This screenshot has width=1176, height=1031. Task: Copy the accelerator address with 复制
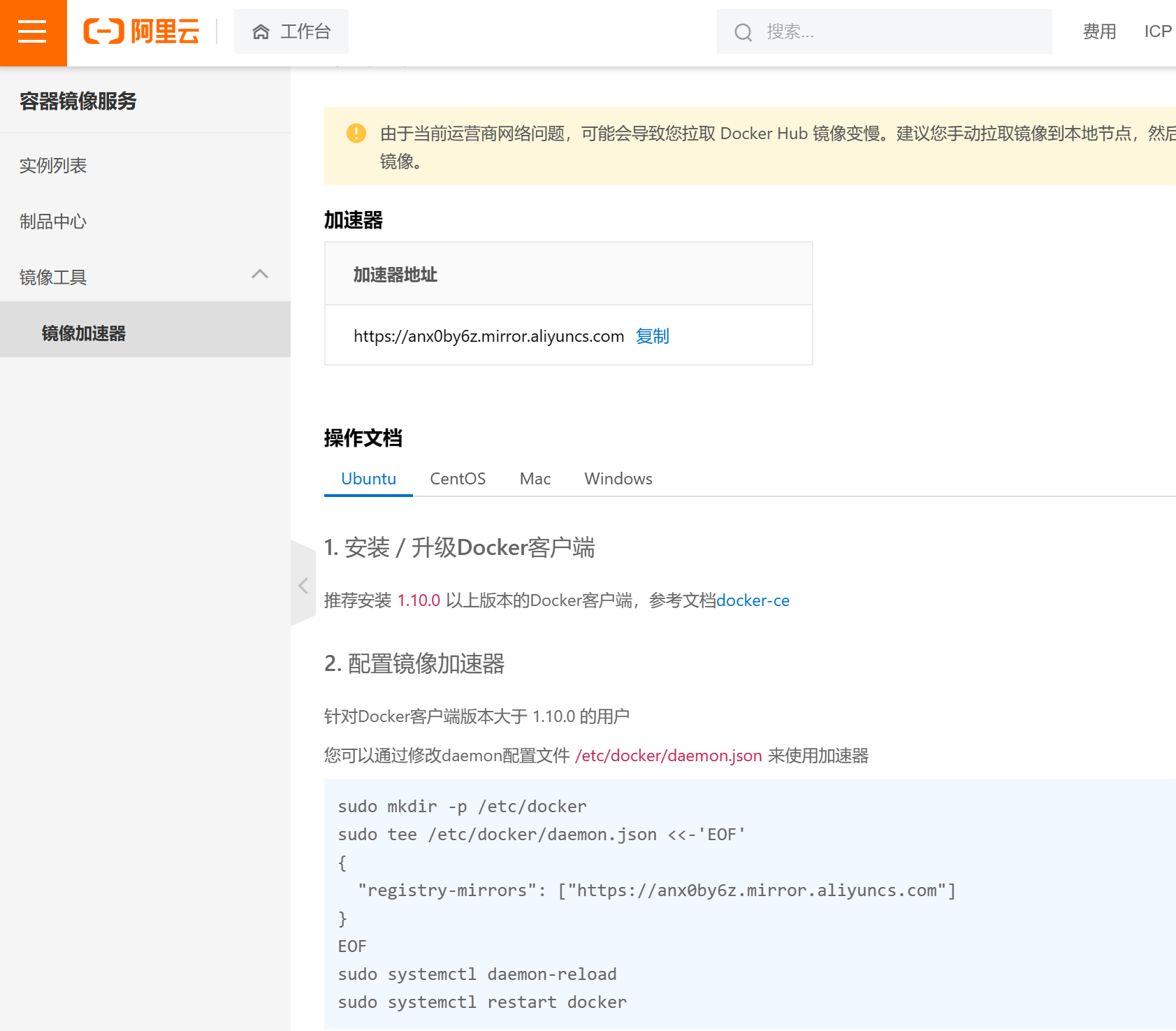pyautogui.click(x=653, y=336)
